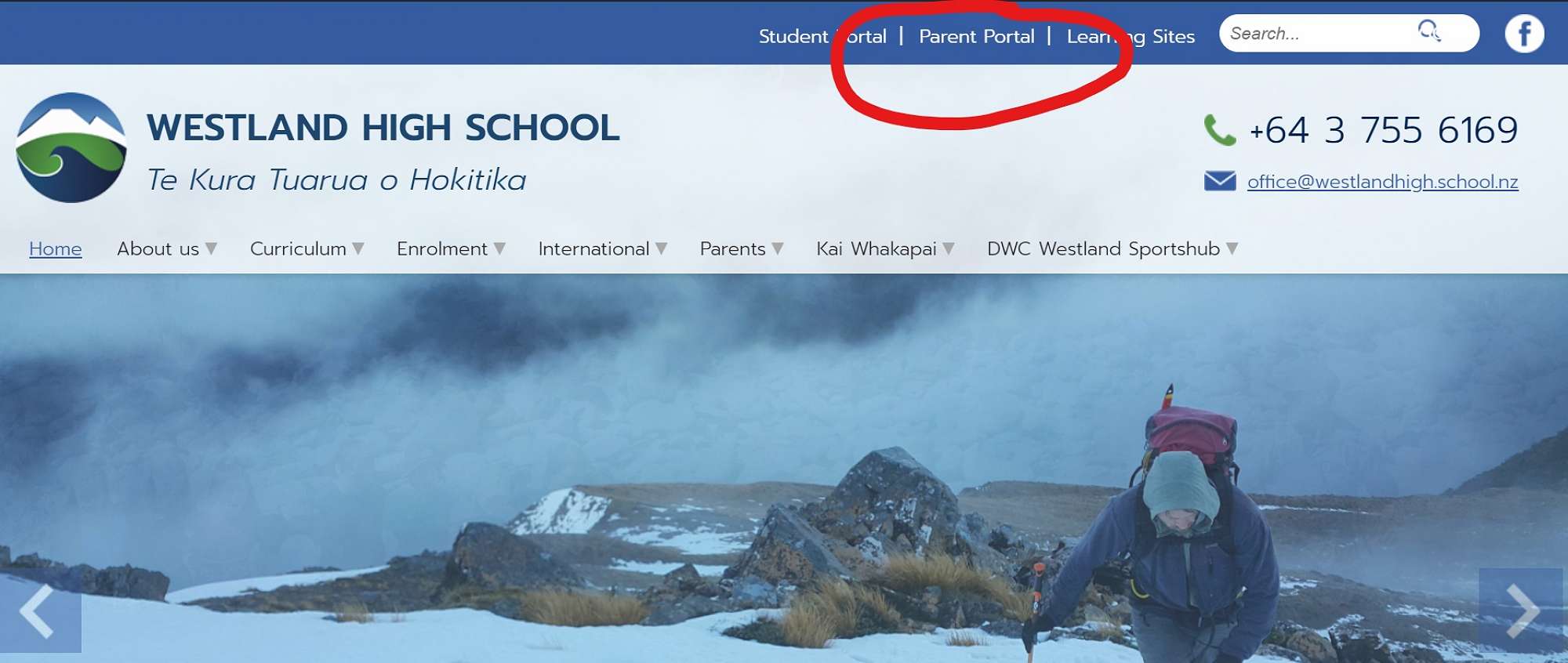Click the Westland High School logo
Viewport: 1568px width, 663px height.
pyautogui.click(x=71, y=147)
